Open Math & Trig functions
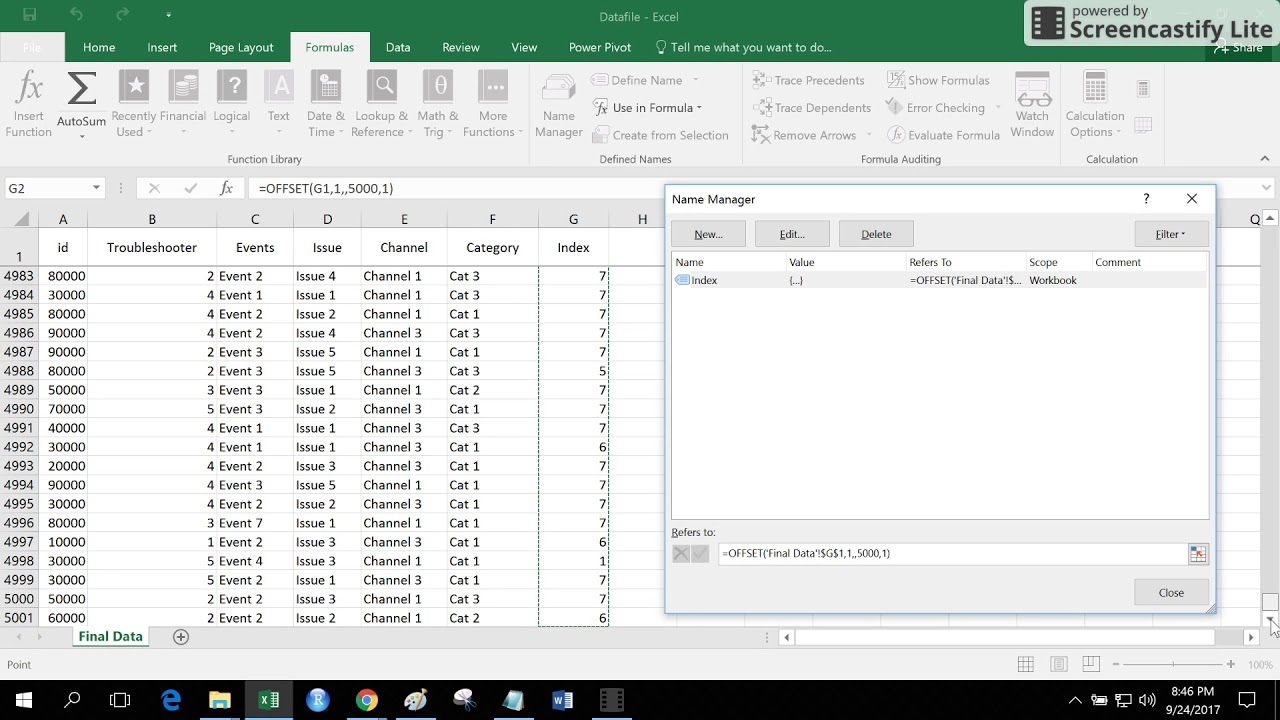1280x720 pixels. pos(438,105)
